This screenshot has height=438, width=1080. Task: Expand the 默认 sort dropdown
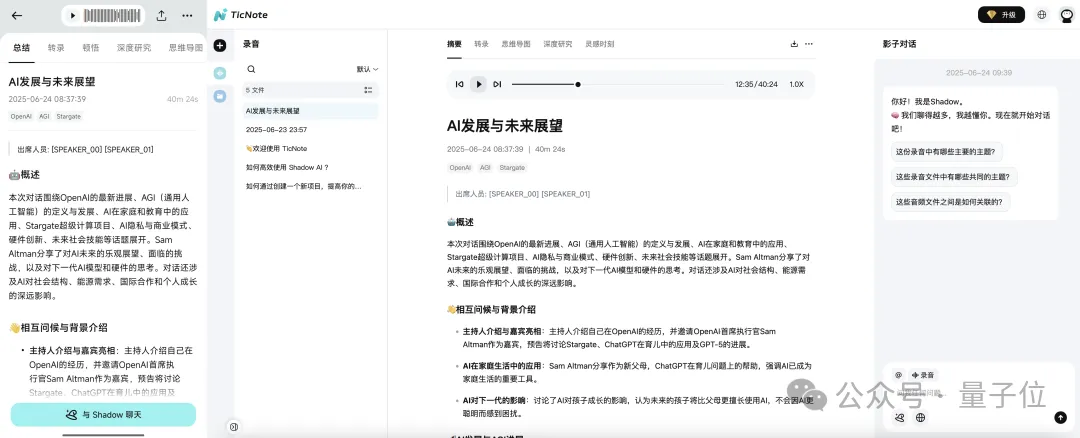tap(367, 69)
